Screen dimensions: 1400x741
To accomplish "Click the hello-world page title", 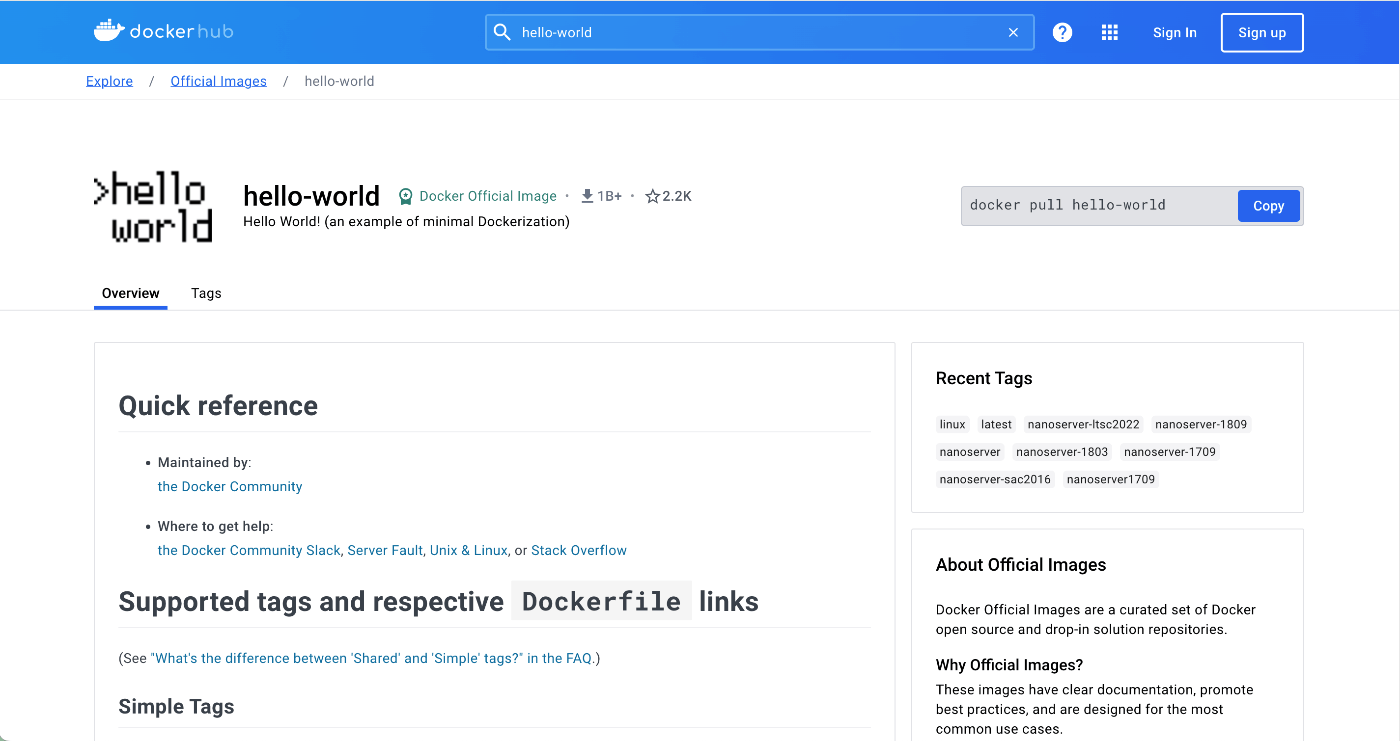I will (311, 195).
